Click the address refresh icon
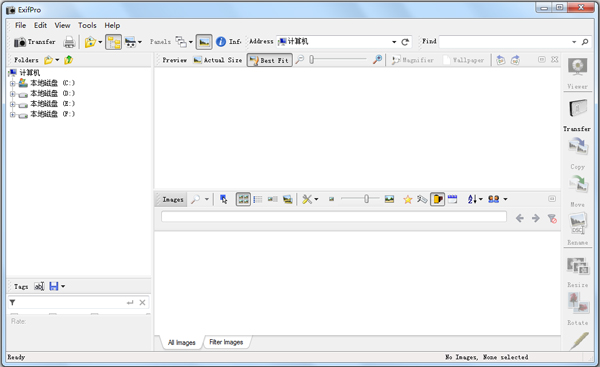Viewport: 600px width, 367px height. 405,42
